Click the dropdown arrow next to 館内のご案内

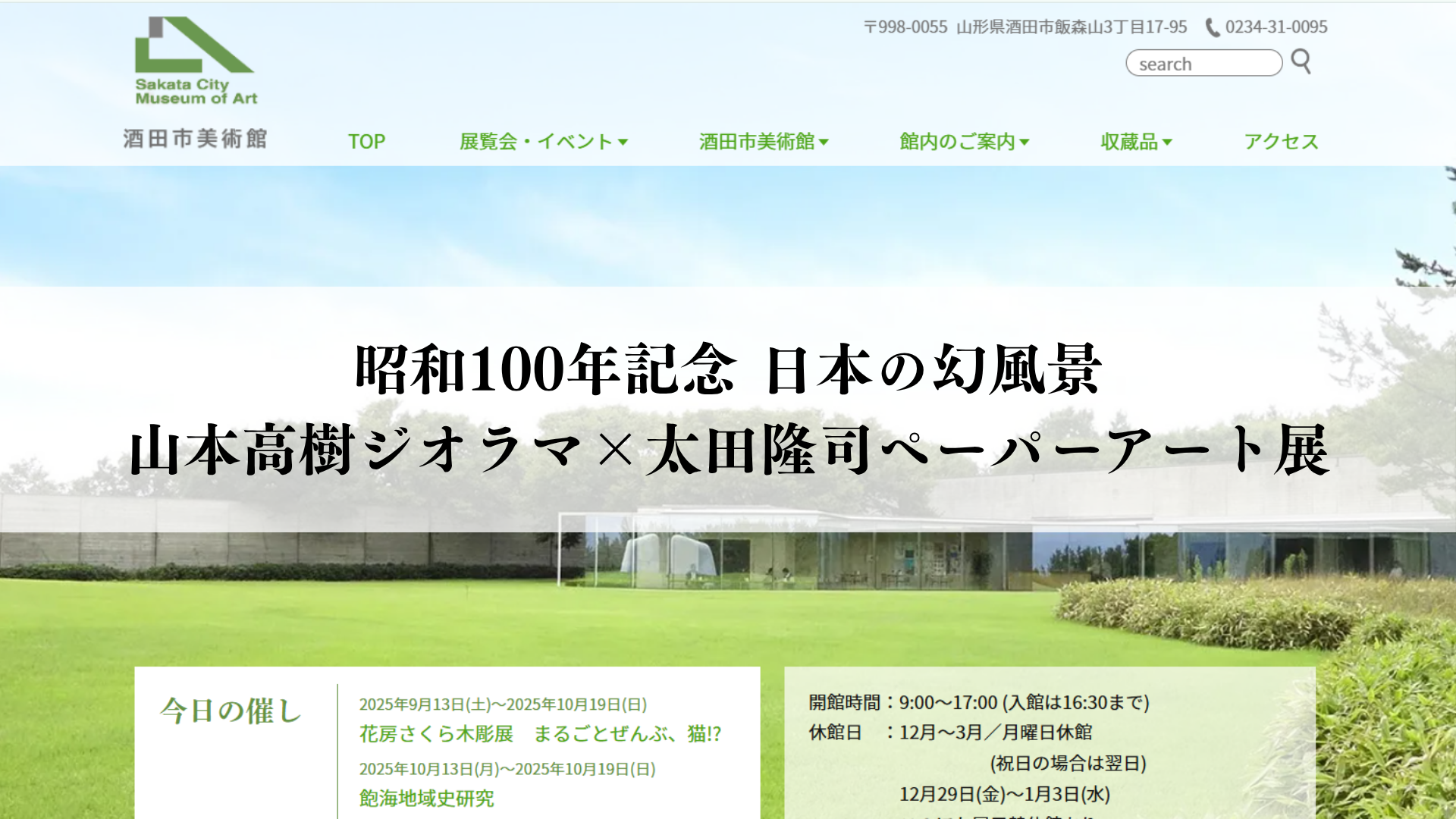click(1025, 142)
